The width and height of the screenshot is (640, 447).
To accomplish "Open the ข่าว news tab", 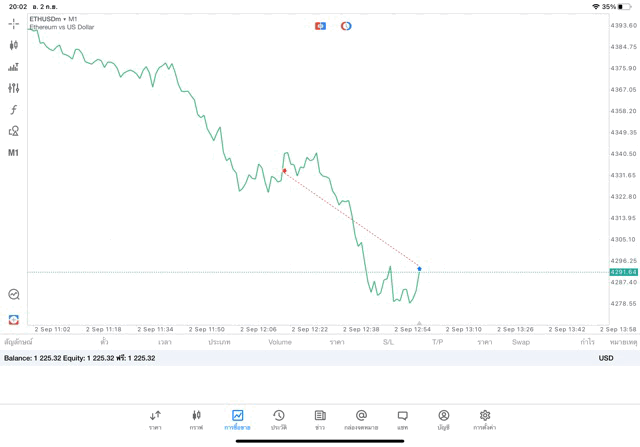I will point(320,420).
